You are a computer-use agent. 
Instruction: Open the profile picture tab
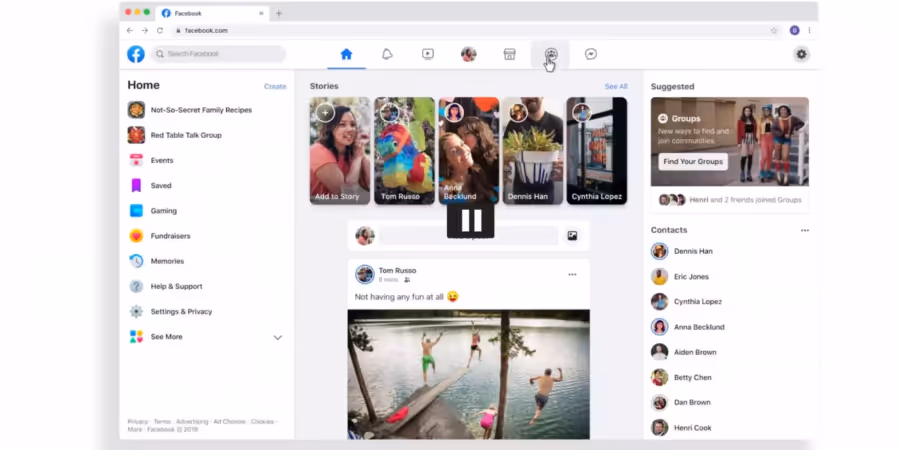click(468, 54)
